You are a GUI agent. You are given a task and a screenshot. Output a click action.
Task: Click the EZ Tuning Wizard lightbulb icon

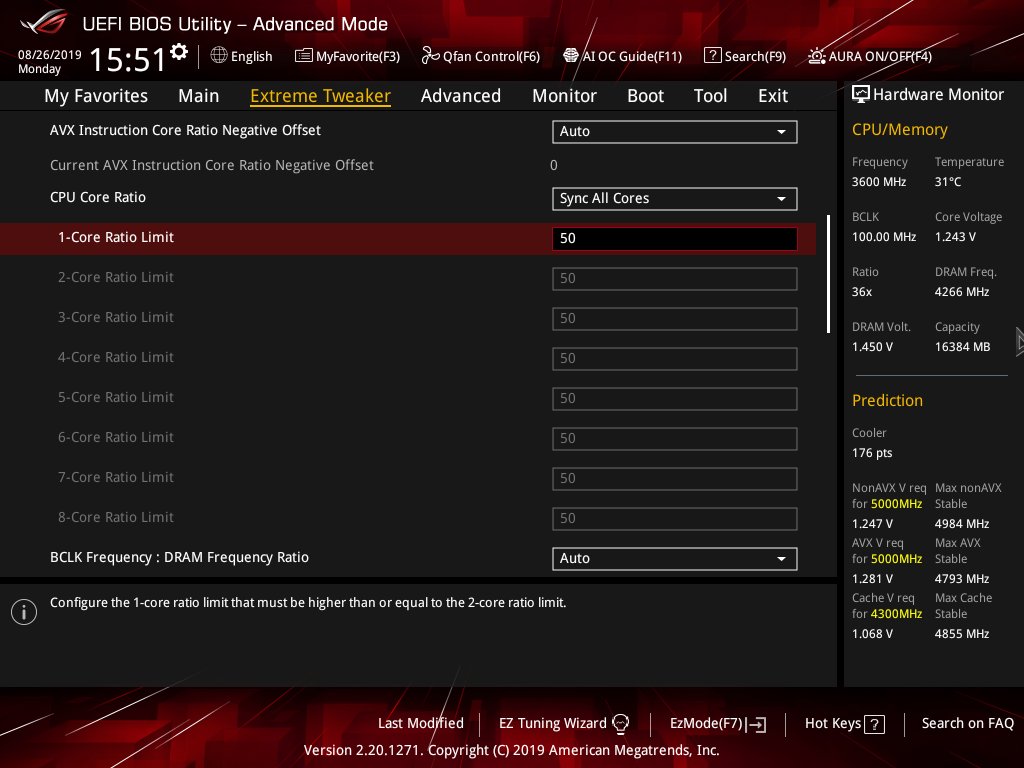tap(620, 724)
